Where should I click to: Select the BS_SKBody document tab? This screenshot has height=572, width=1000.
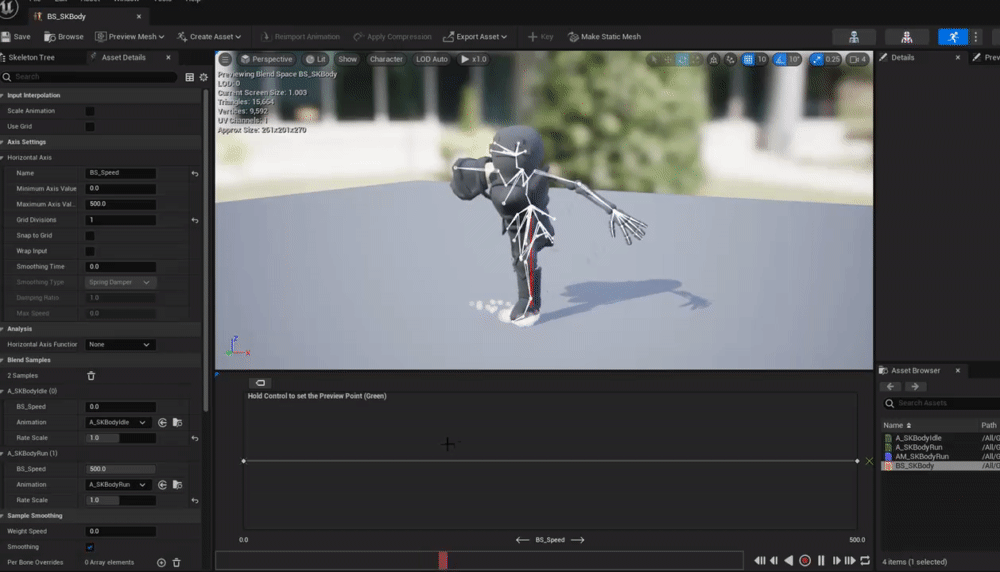[x=66, y=17]
